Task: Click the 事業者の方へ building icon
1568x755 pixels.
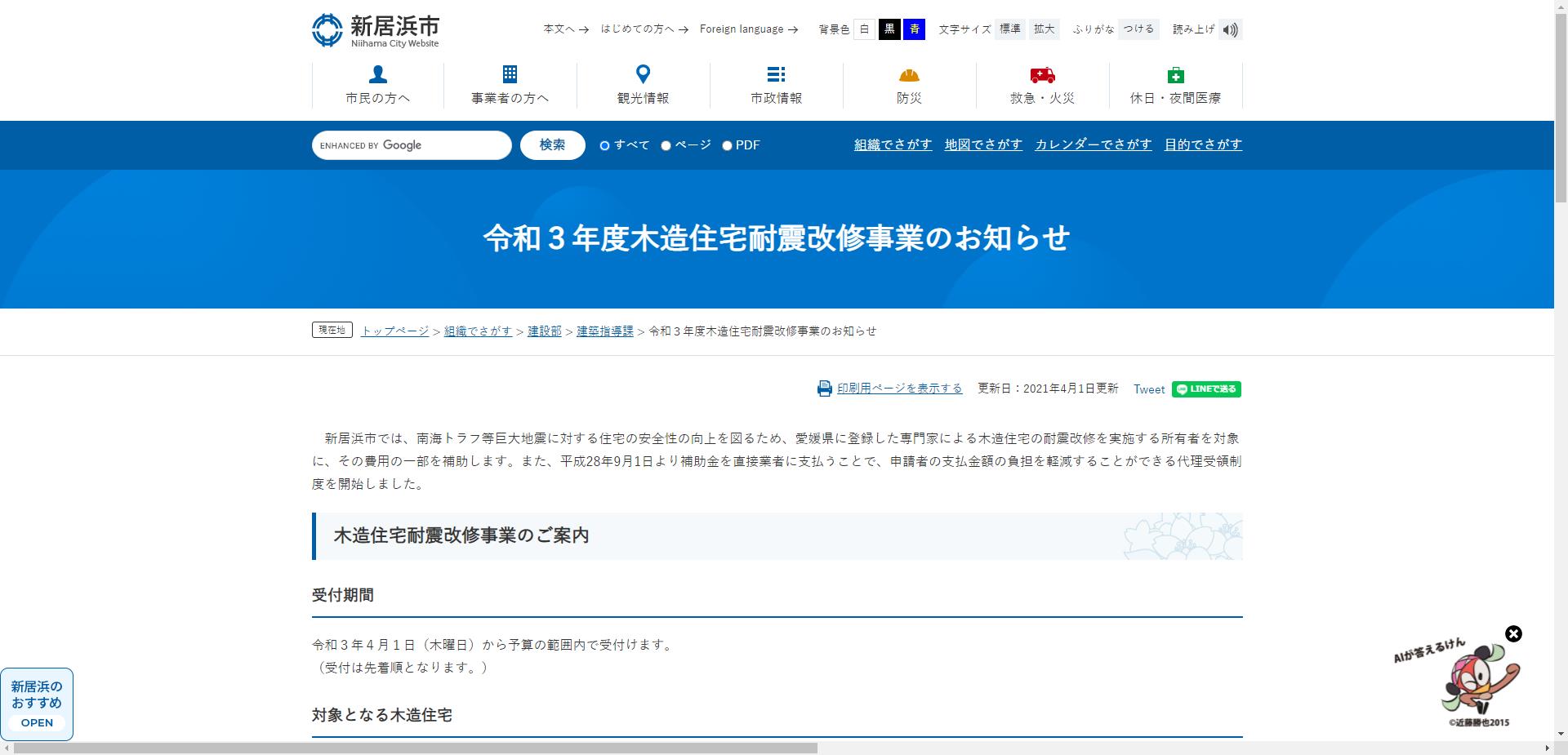Action: 510,74
